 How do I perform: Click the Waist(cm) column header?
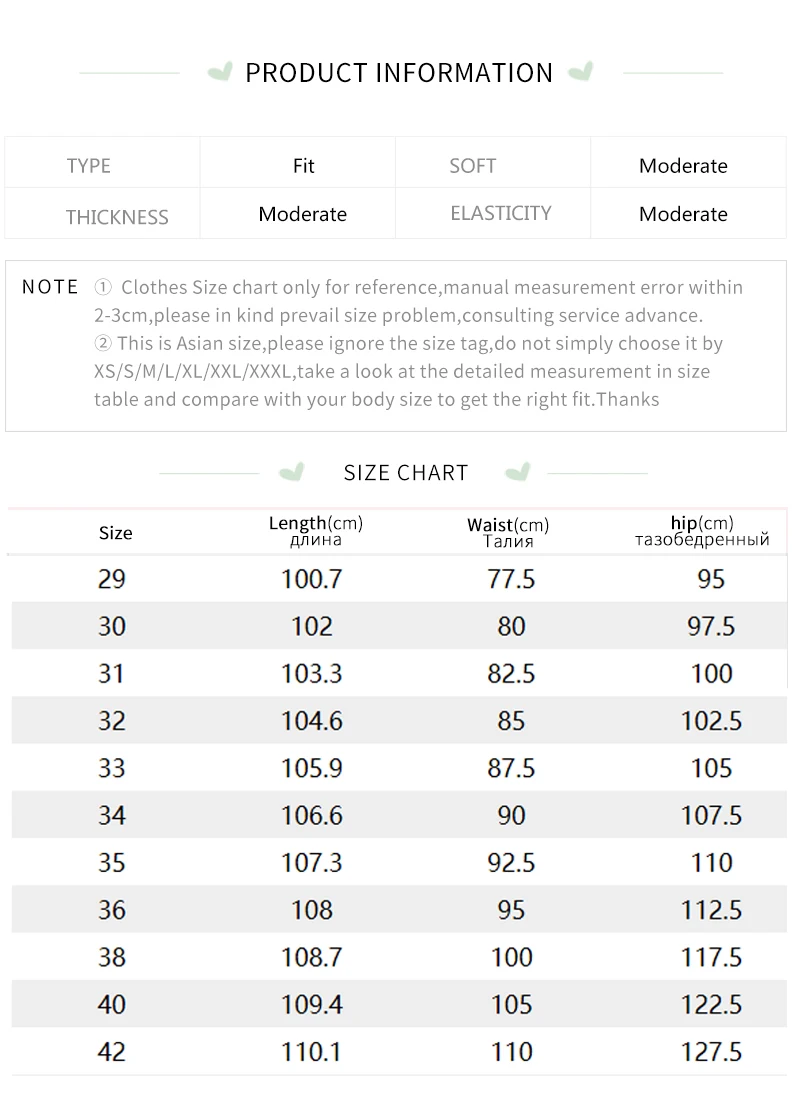(x=508, y=532)
